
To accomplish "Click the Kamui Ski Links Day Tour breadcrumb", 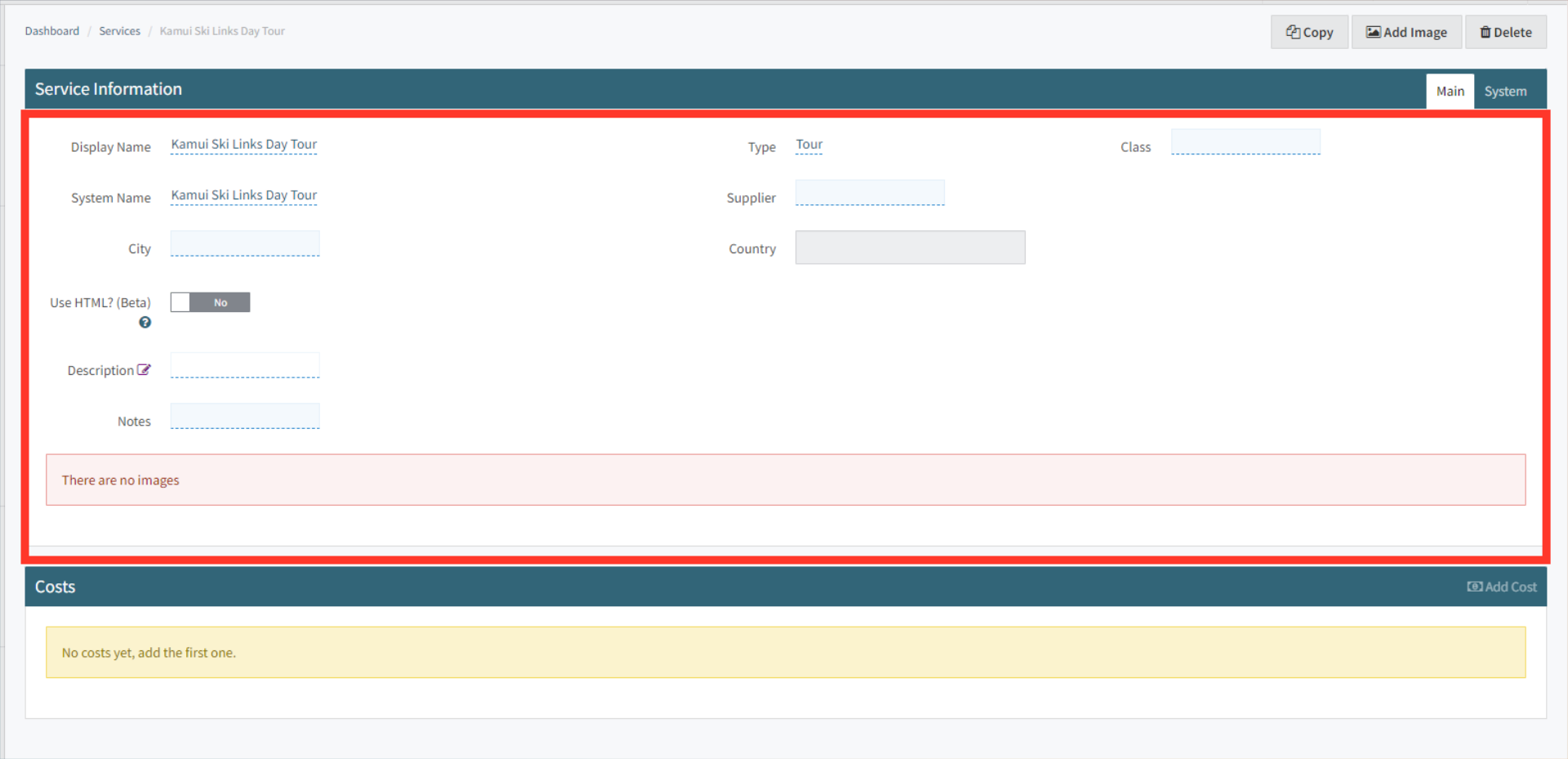I will point(222,31).
